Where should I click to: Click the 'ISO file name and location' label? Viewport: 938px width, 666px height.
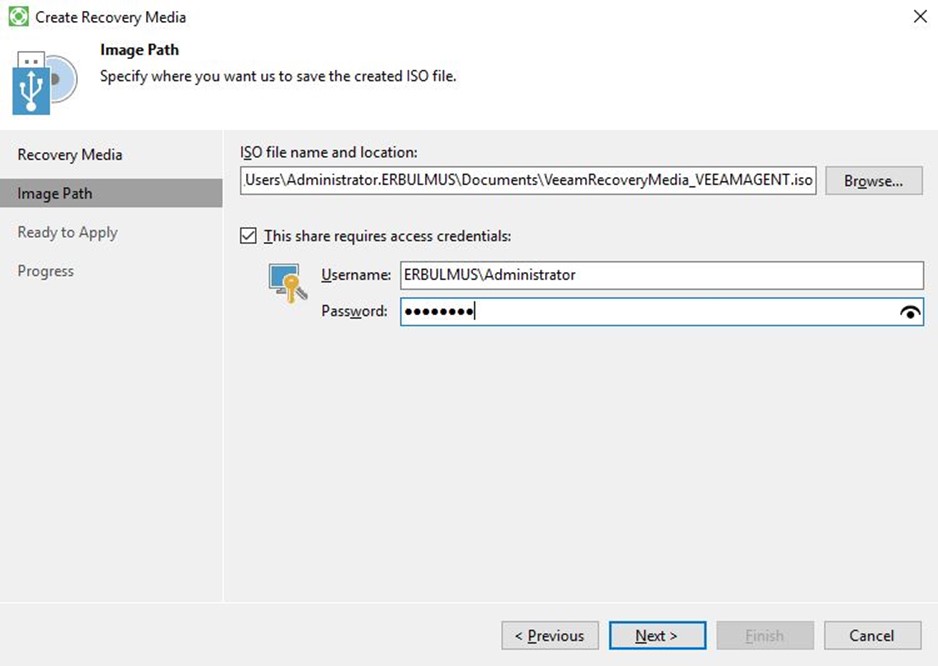pyautogui.click(x=329, y=153)
